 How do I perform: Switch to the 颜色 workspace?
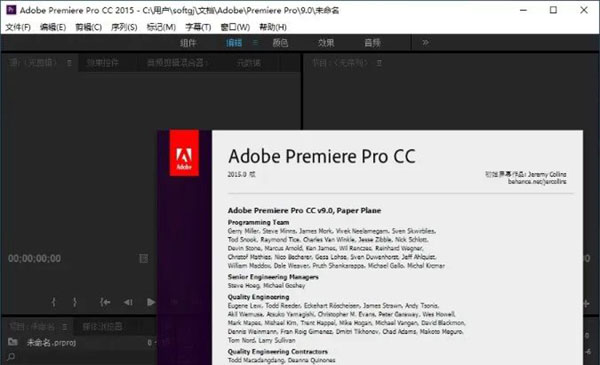(280, 43)
